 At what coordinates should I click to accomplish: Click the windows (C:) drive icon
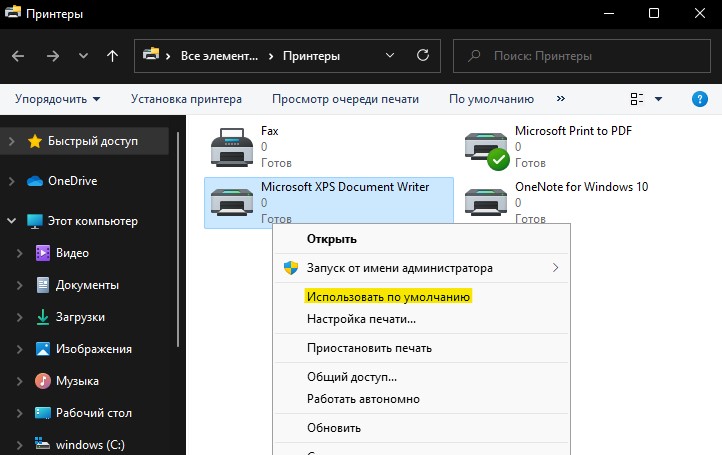[x=42, y=444]
